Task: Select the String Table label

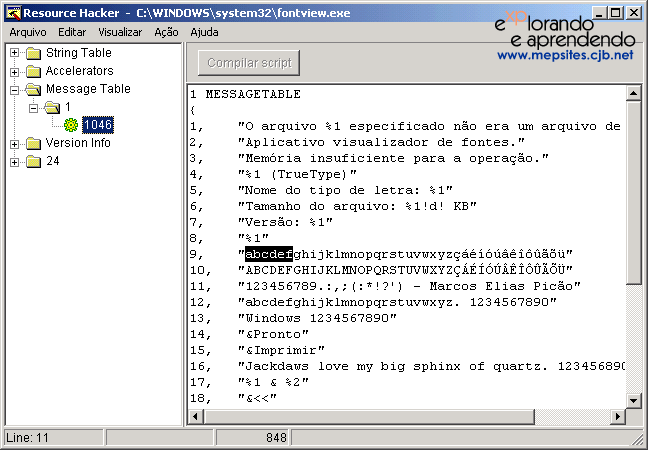Action: (x=79, y=53)
